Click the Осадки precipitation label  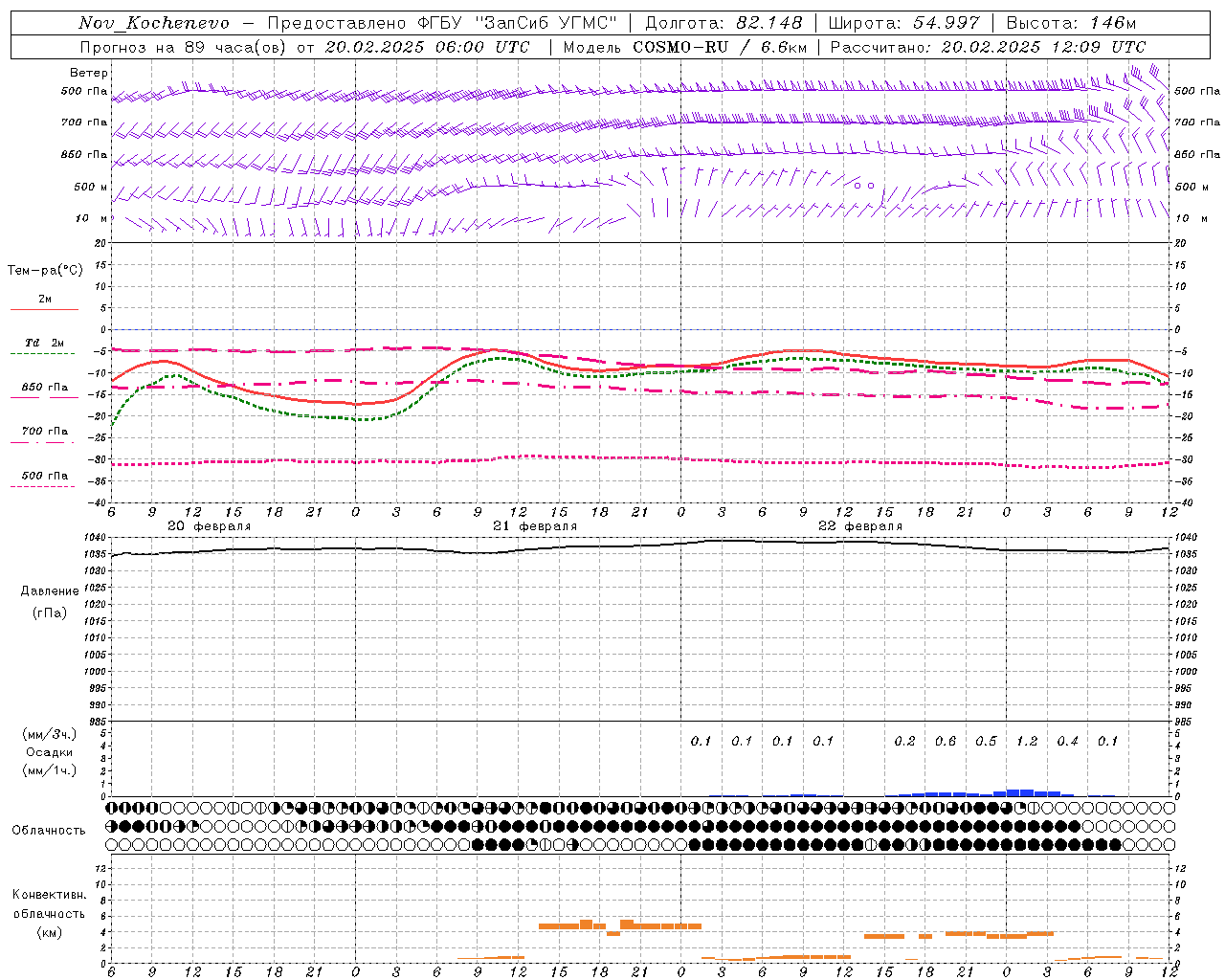[50, 752]
